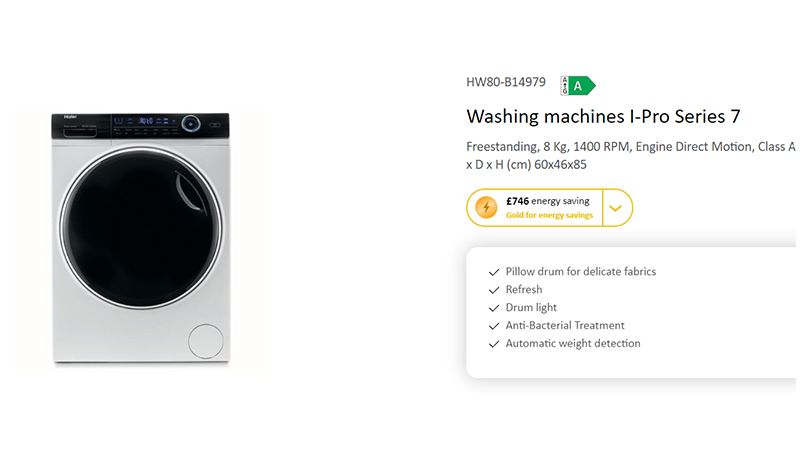Open the Washing machines I-Pro Series 7 title
800x450 pixels.
[x=603, y=116]
